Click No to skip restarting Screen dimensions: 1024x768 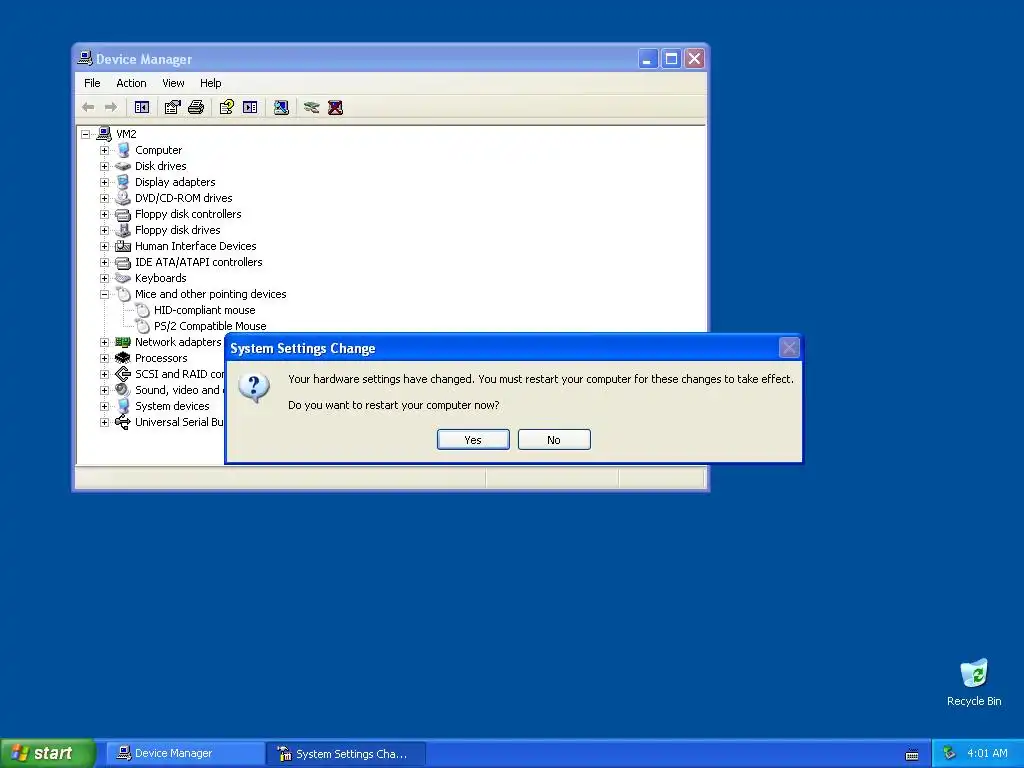pyautogui.click(x=554, y=440)
